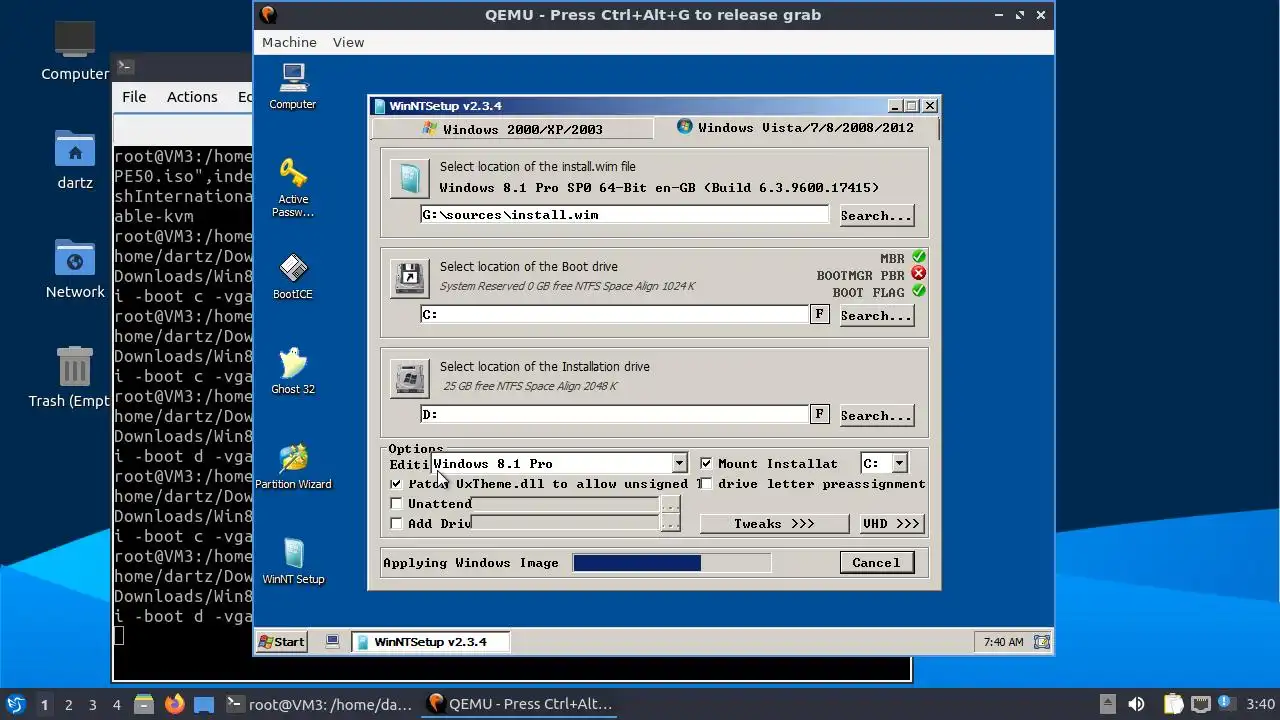Screen dimensions: 1280x720
Task: Open QEMU View menu
Action: [348, 42]
